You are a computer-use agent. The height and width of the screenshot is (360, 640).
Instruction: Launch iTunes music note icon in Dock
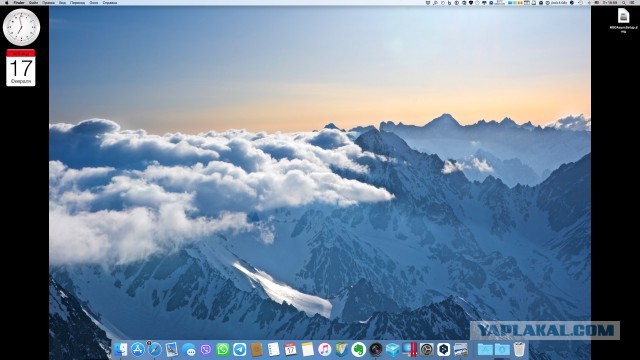[x=324, y=349]
